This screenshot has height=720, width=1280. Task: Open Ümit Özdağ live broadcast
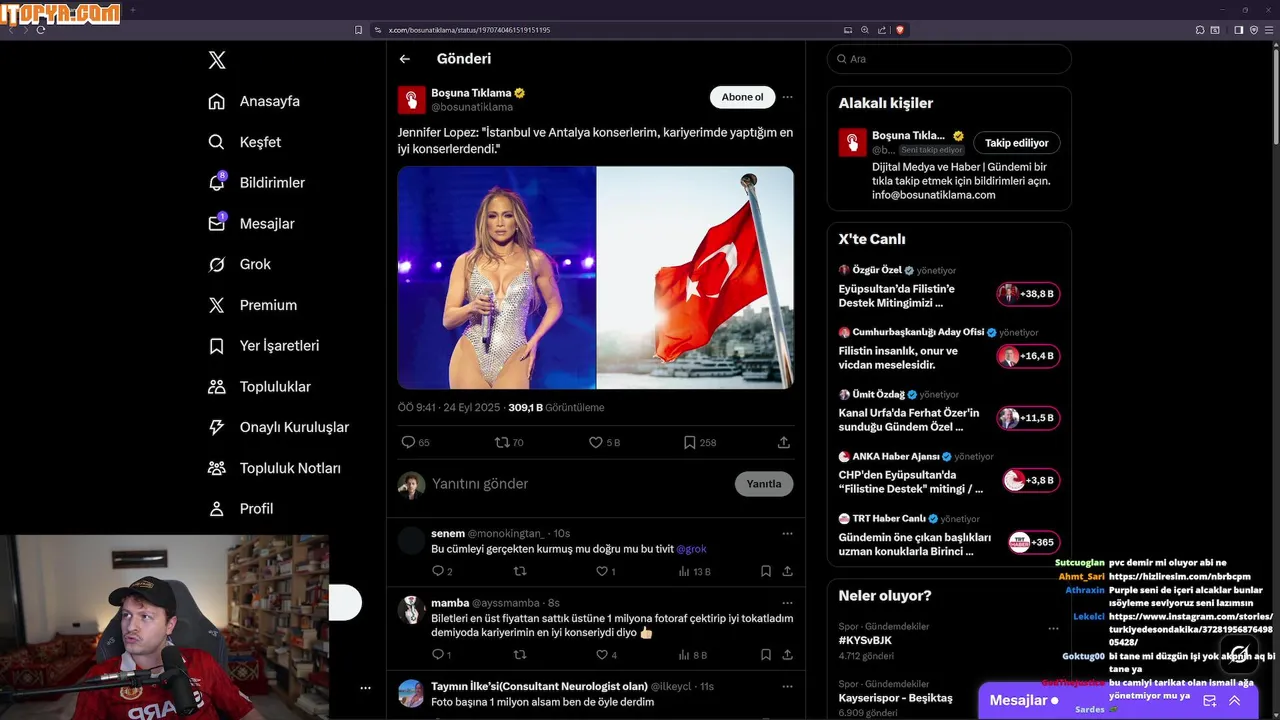[949, 411]
